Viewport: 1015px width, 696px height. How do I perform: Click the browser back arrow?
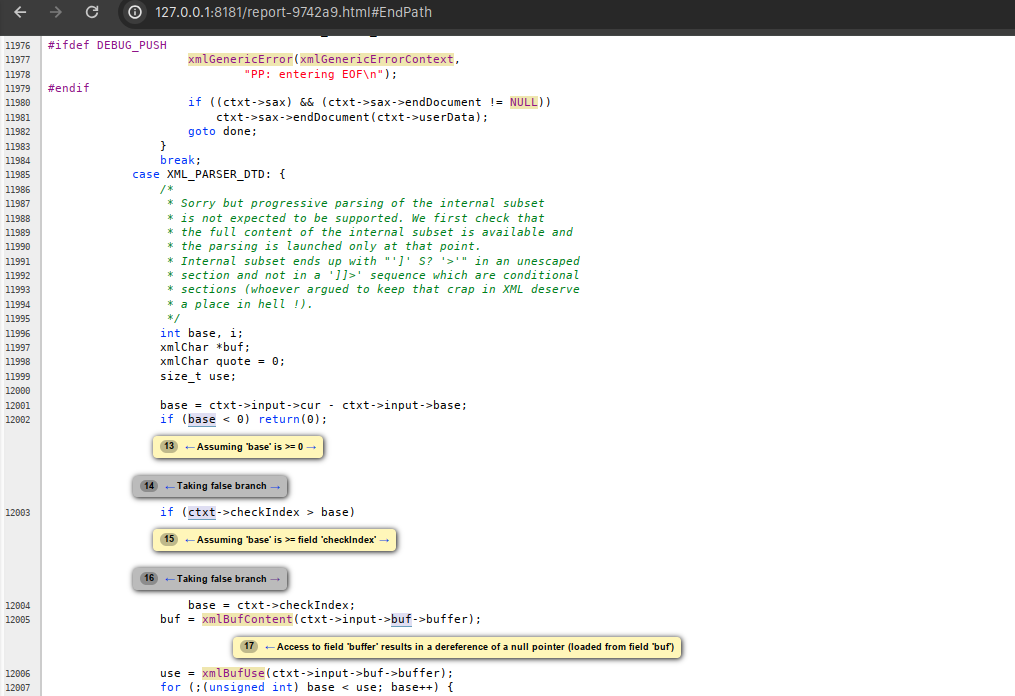(22, 13)
